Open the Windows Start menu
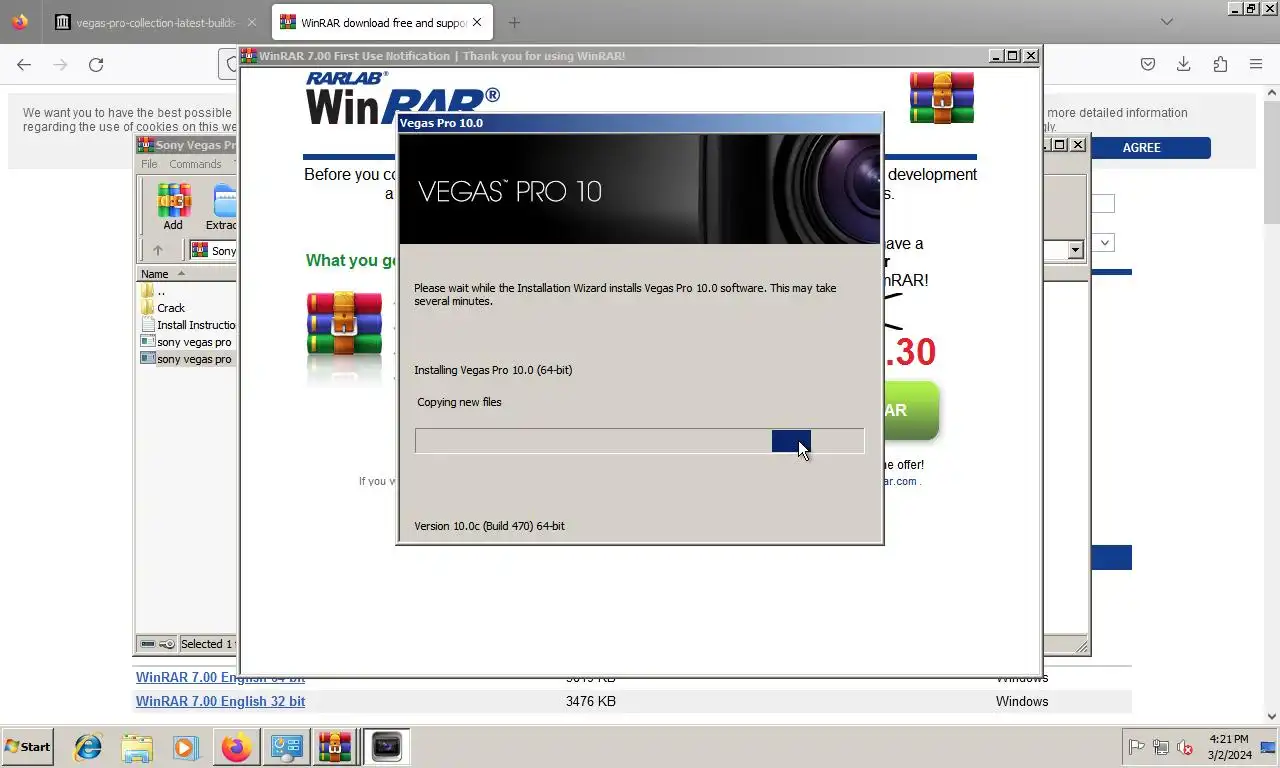1280x768 pixels. 27,746
